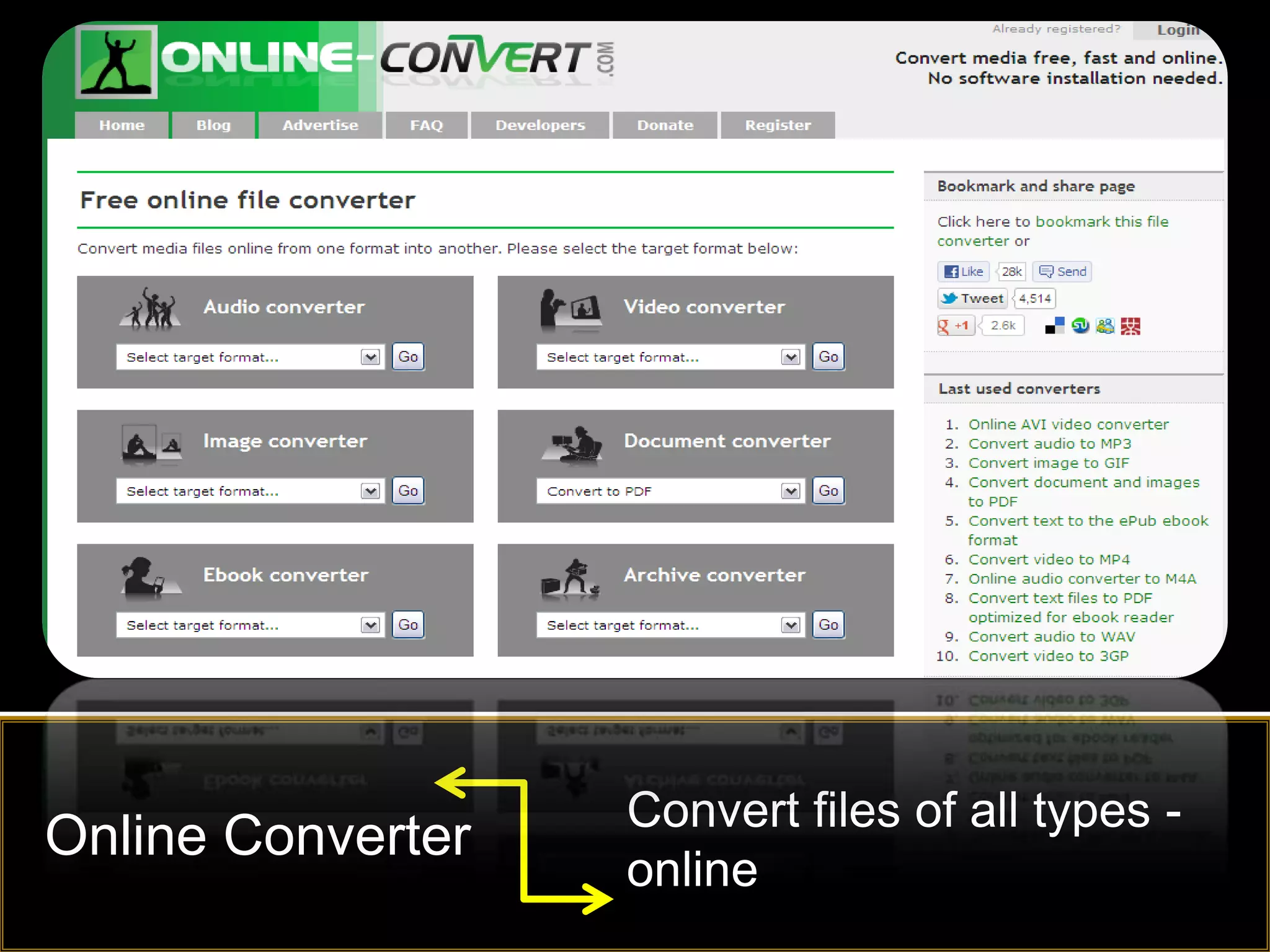Open Convert text to ePub ebook link
The image size is (1270, 952).
point(1088,530)
